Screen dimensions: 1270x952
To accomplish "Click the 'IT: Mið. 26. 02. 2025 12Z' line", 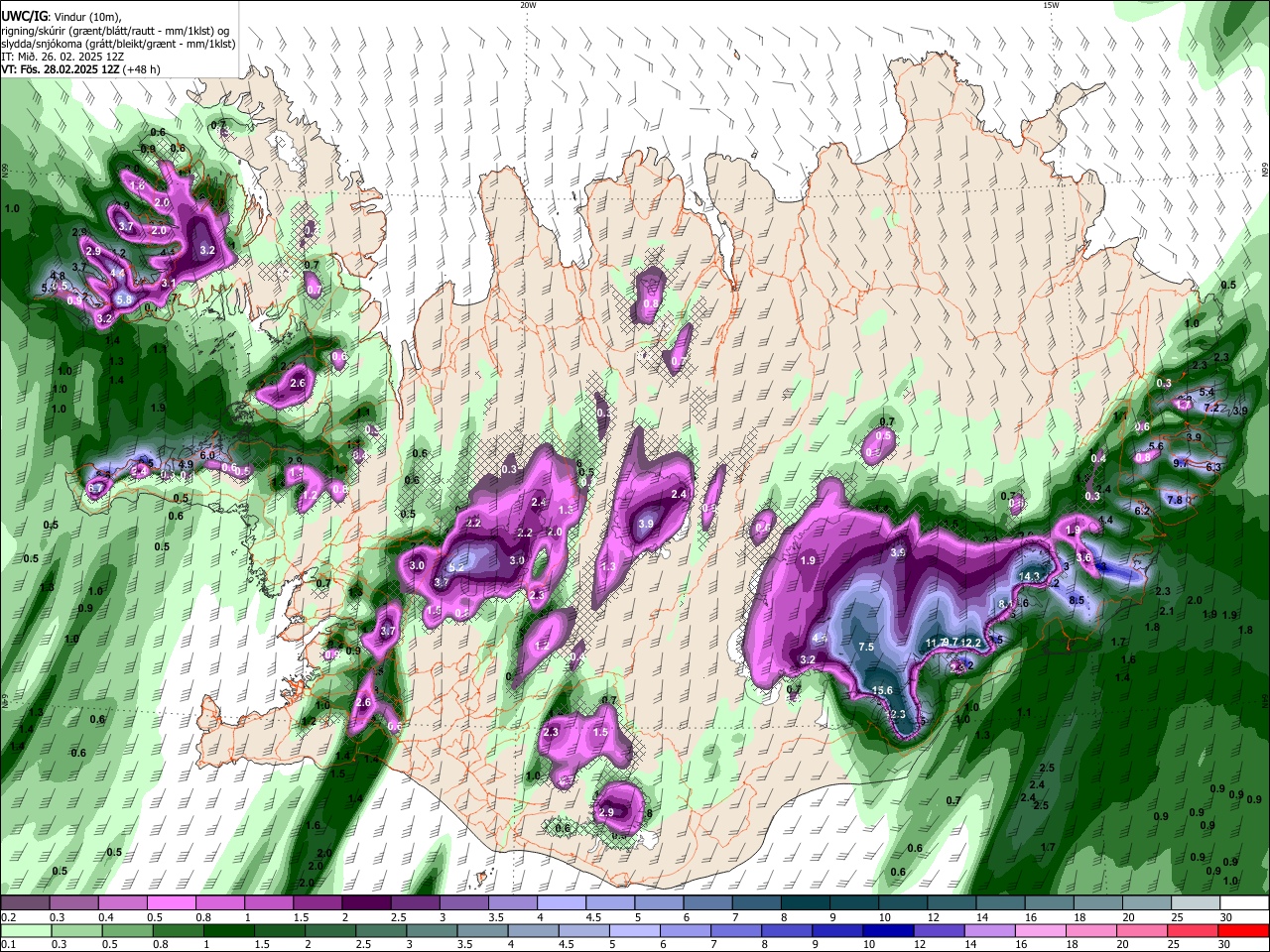I will pyautogui.click(x=63, y=57).
